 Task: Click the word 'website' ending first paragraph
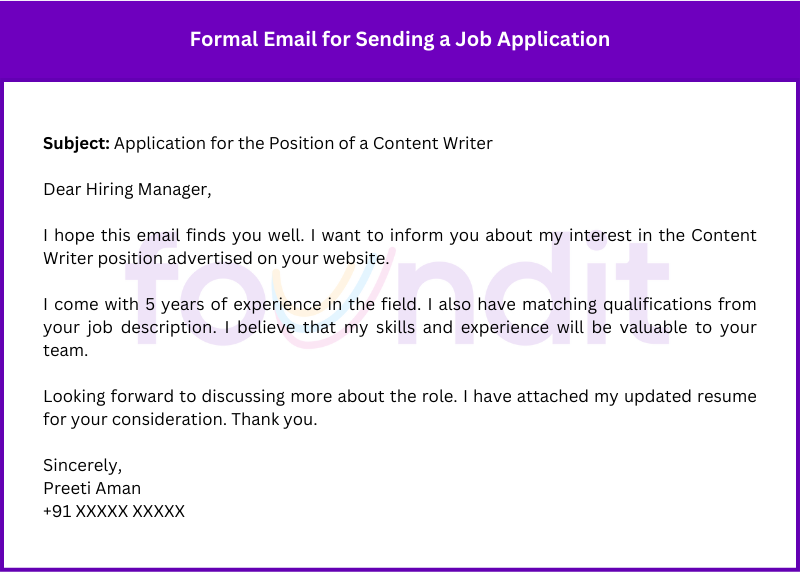(x=355, y=258)
